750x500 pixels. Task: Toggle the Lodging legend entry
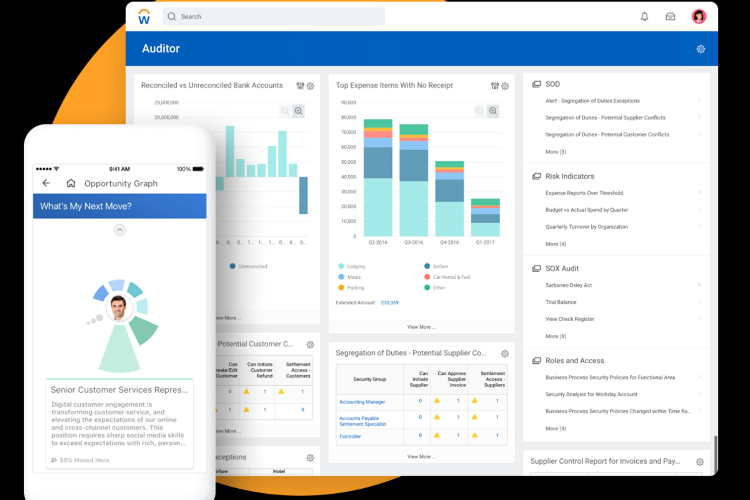pos(352,266)
